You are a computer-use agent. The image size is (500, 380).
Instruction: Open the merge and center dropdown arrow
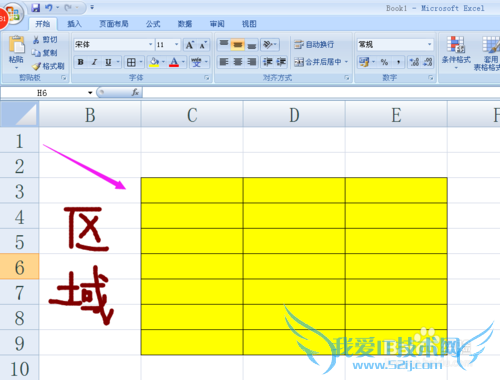(x=346, y=62)
